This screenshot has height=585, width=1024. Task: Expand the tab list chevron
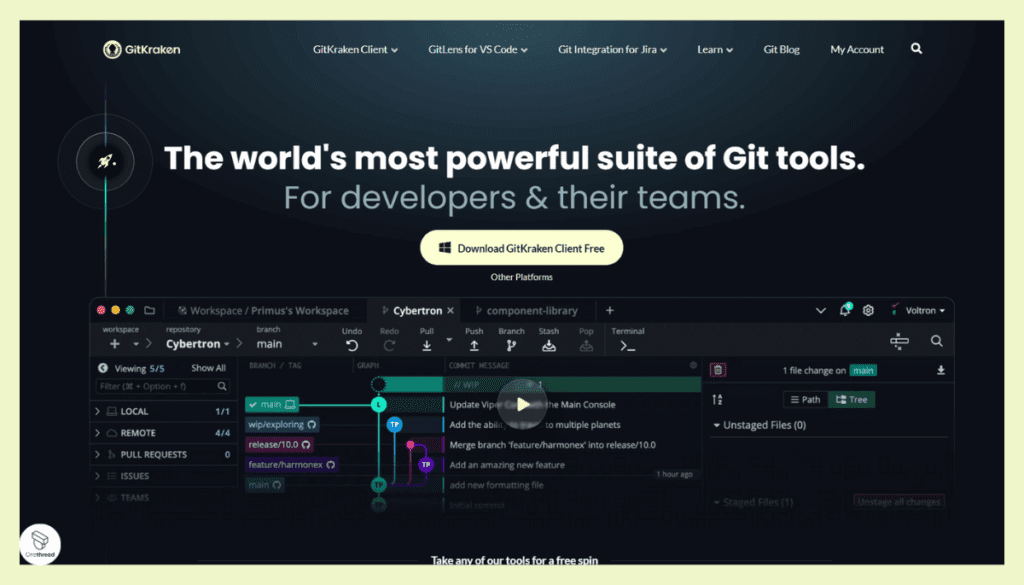click(x=820, y=311)
